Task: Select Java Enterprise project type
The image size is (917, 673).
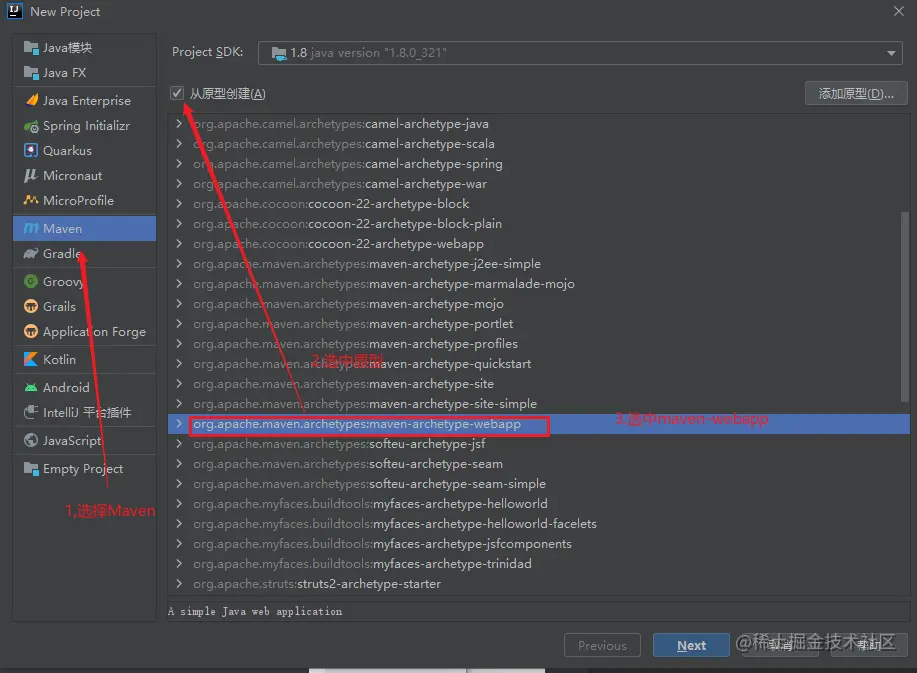Action: point(84,101)
